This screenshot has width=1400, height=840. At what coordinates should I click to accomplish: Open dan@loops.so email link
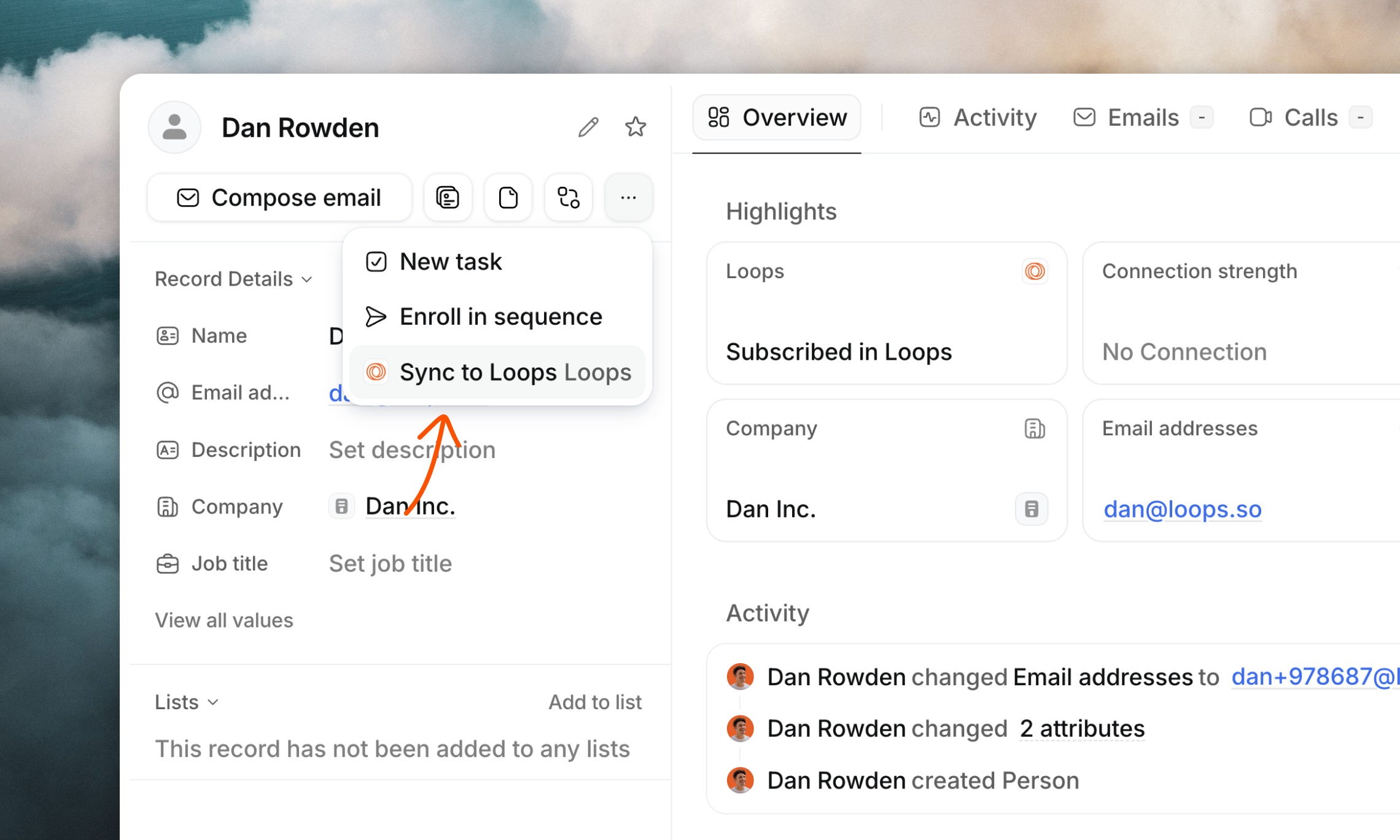click(1183, 509)
